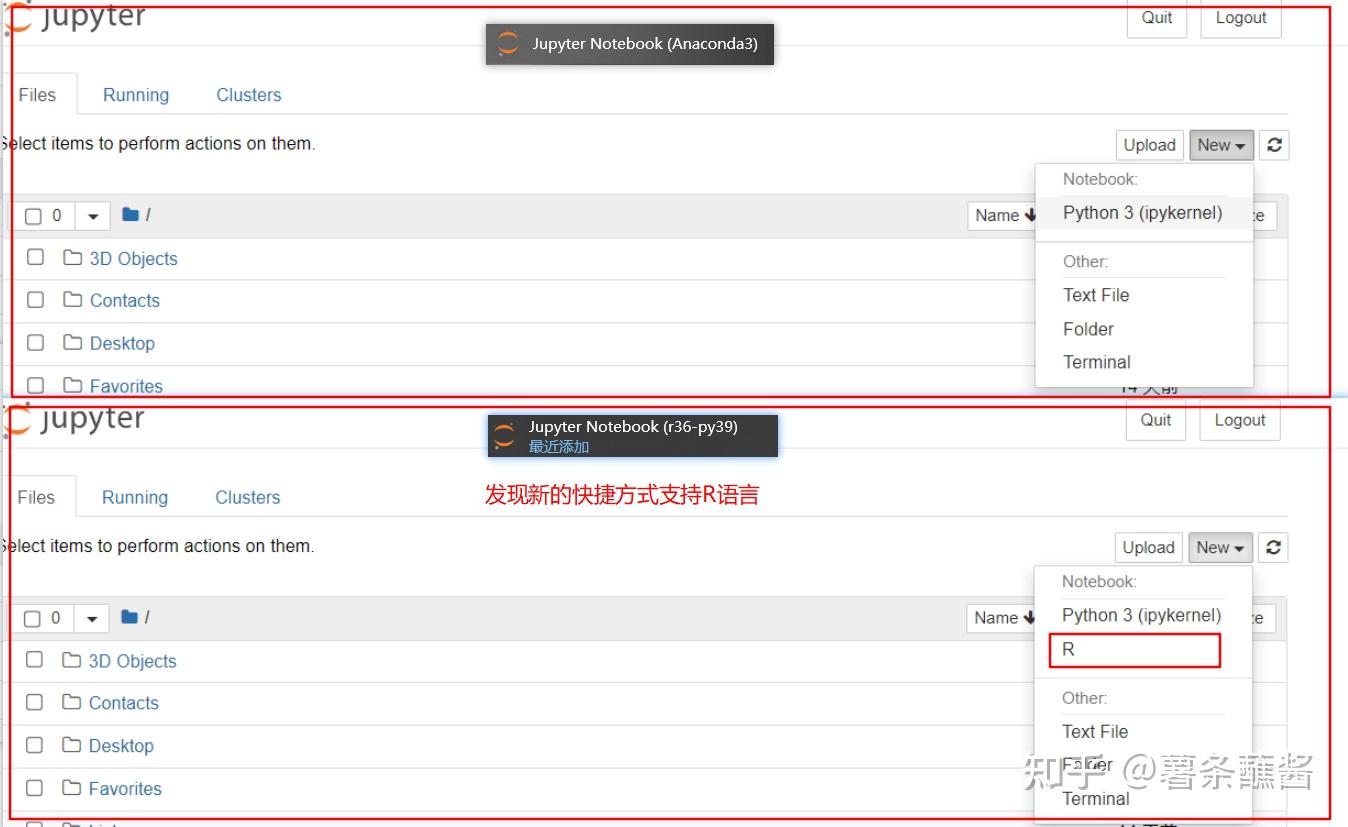
Task: Switch to the Running tab
Action: click(136, 94)
